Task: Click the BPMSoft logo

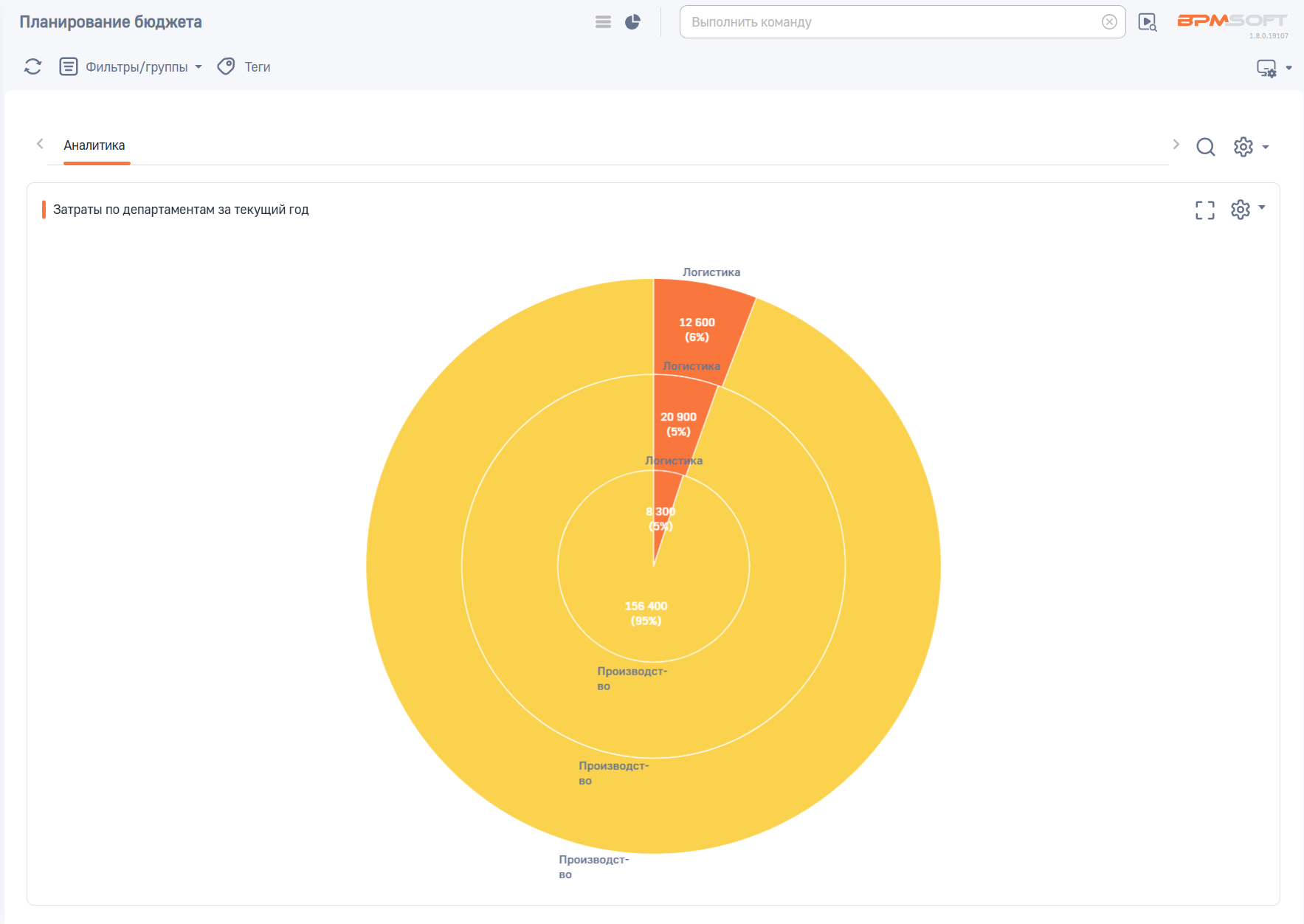Action: click(1231, 21)
